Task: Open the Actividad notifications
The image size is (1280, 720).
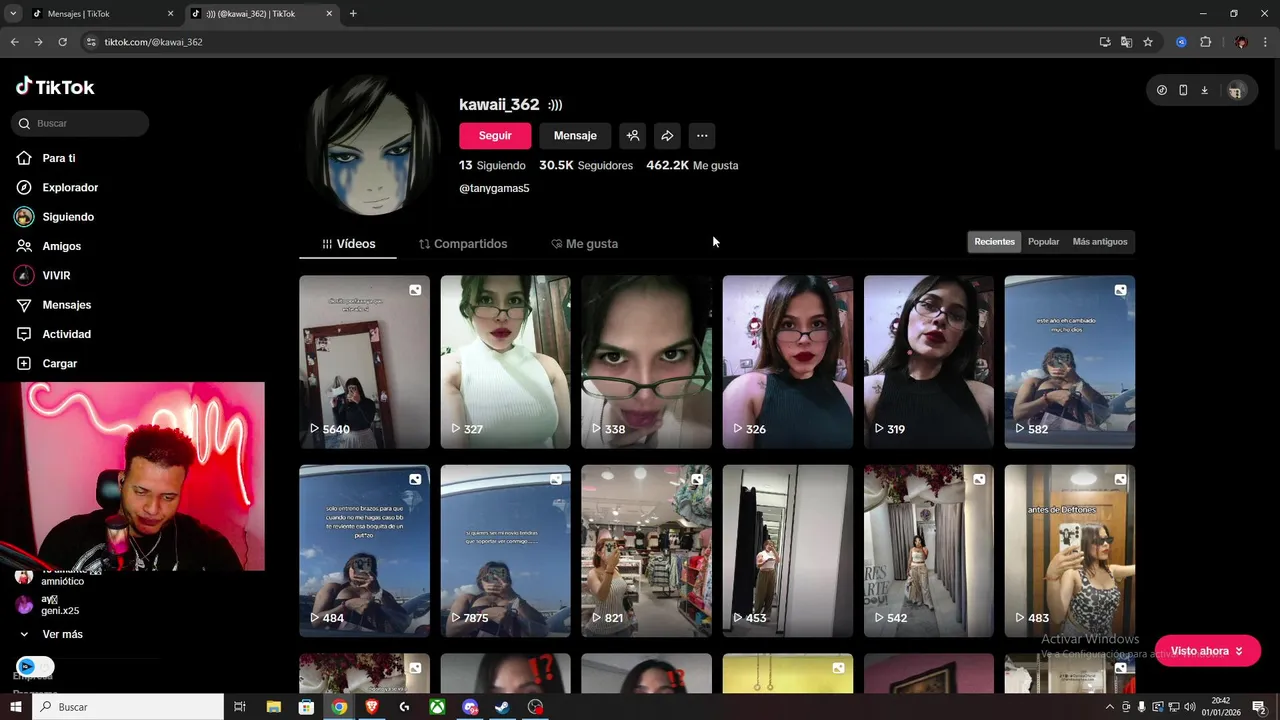Action: [x=66, y=334]
